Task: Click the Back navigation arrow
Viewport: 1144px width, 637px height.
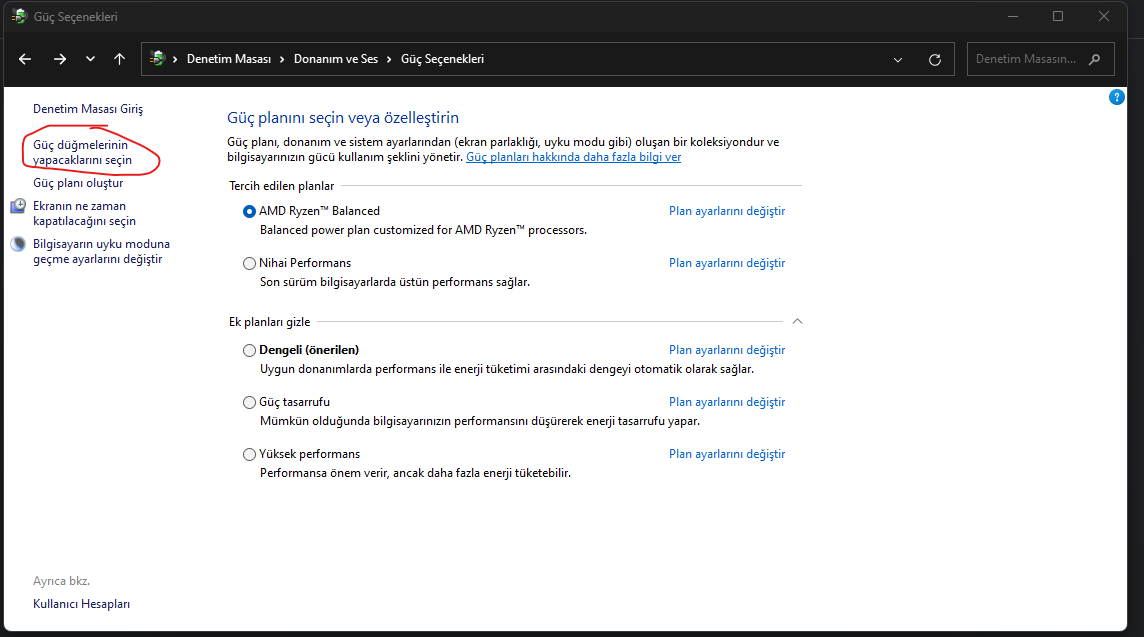Action: (x=25, y=59)
